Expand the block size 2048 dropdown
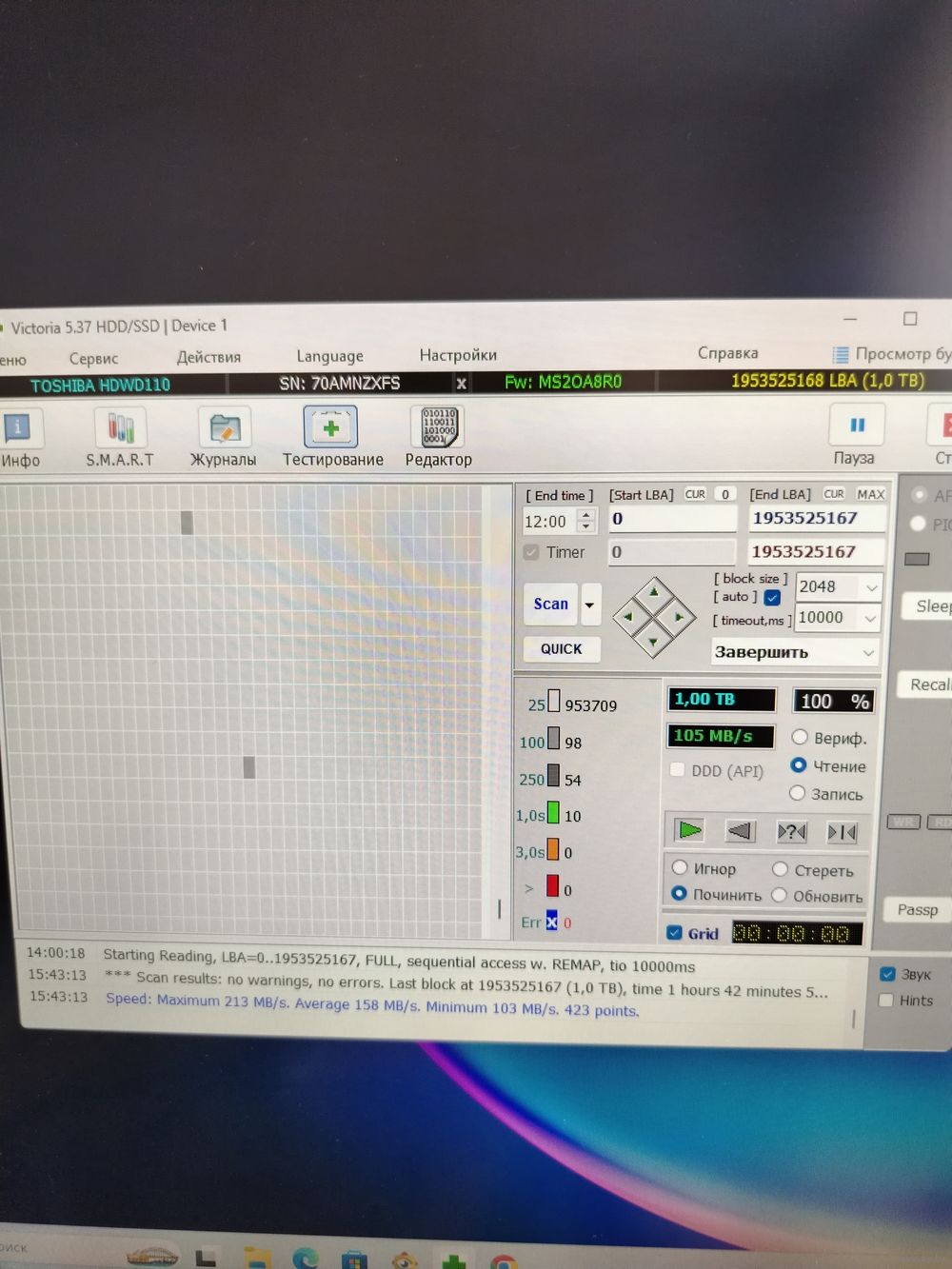 click(871, 587)
